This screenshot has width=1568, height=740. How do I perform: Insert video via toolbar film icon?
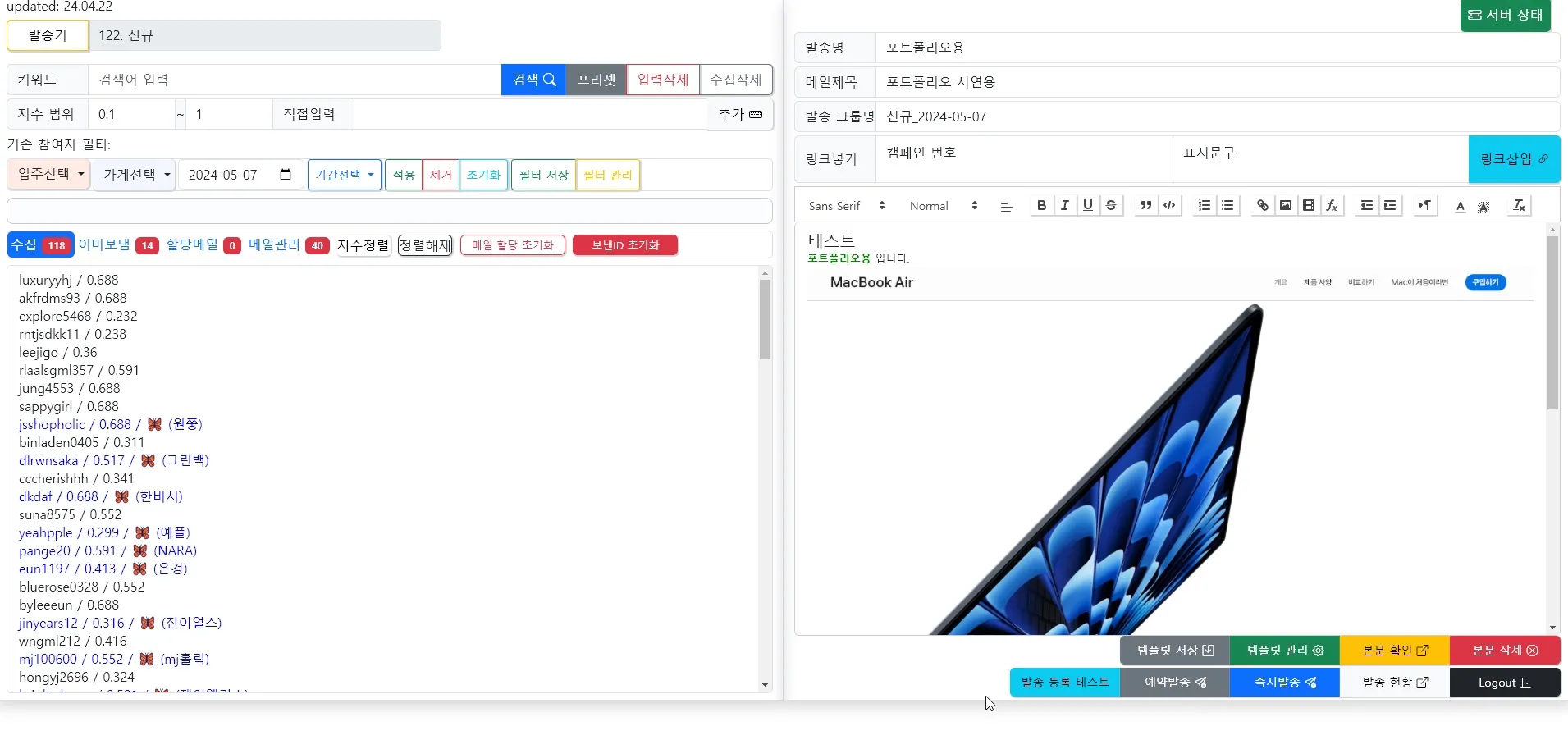1309,206
